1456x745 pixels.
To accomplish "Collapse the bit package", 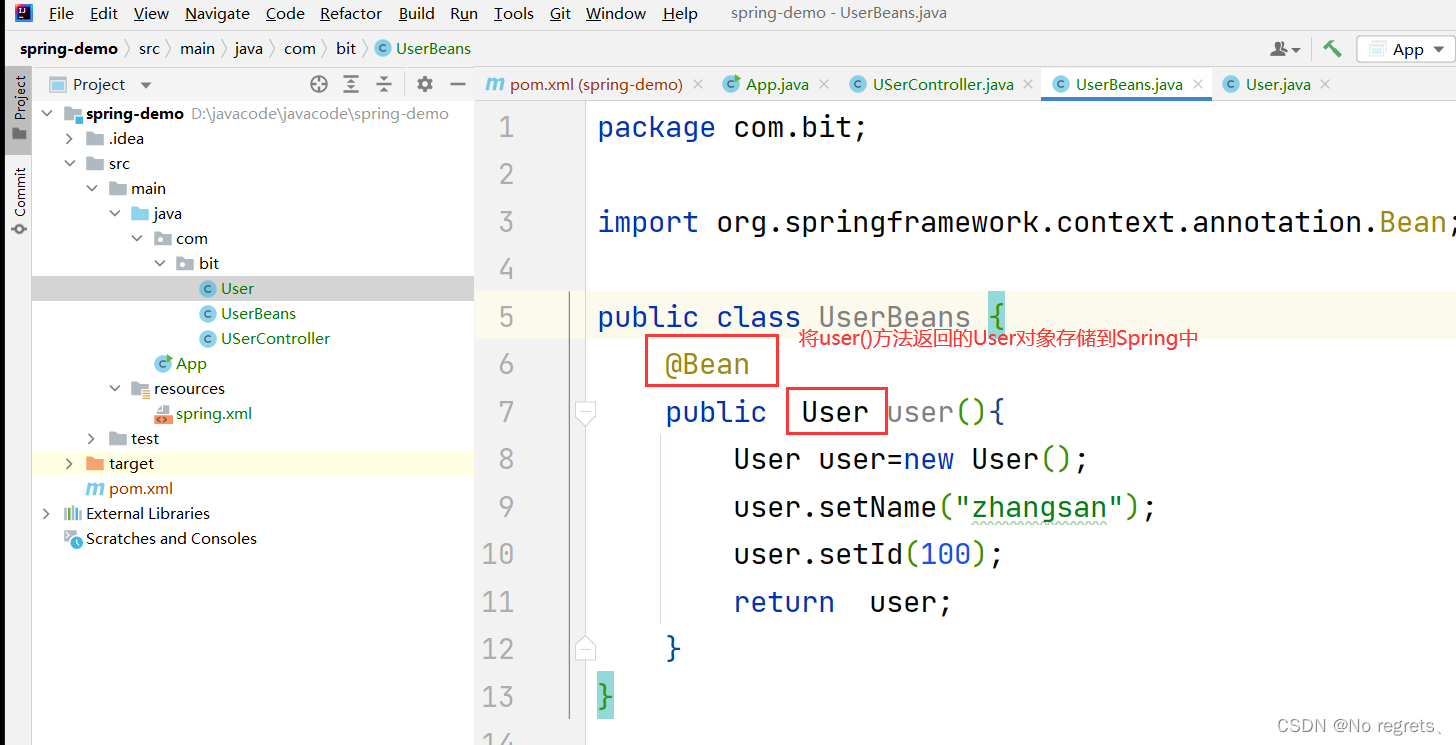I will [160, 263].
